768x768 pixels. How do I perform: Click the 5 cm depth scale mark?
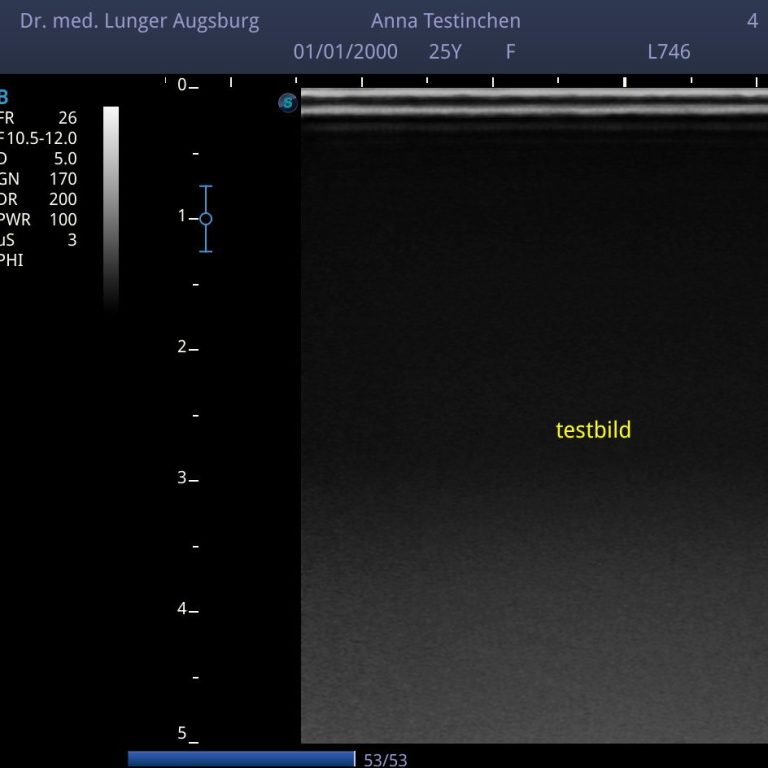coord(187,734)
